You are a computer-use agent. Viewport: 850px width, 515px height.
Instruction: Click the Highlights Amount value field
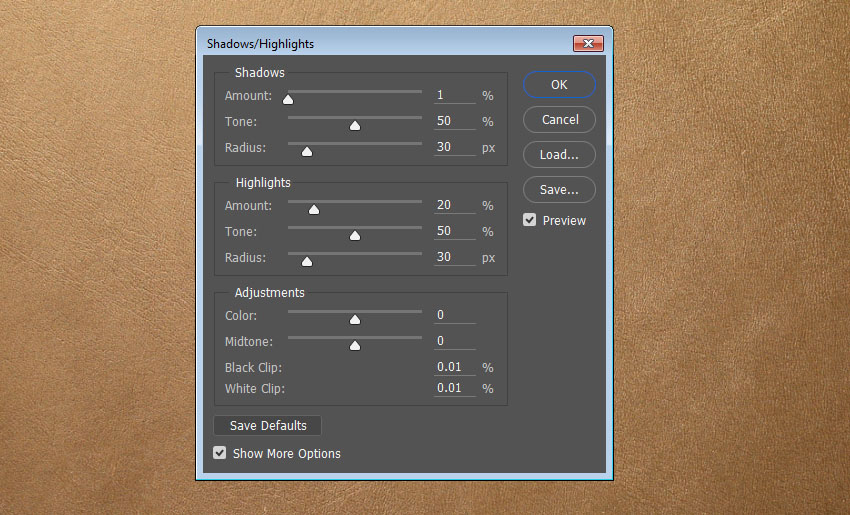454,205
